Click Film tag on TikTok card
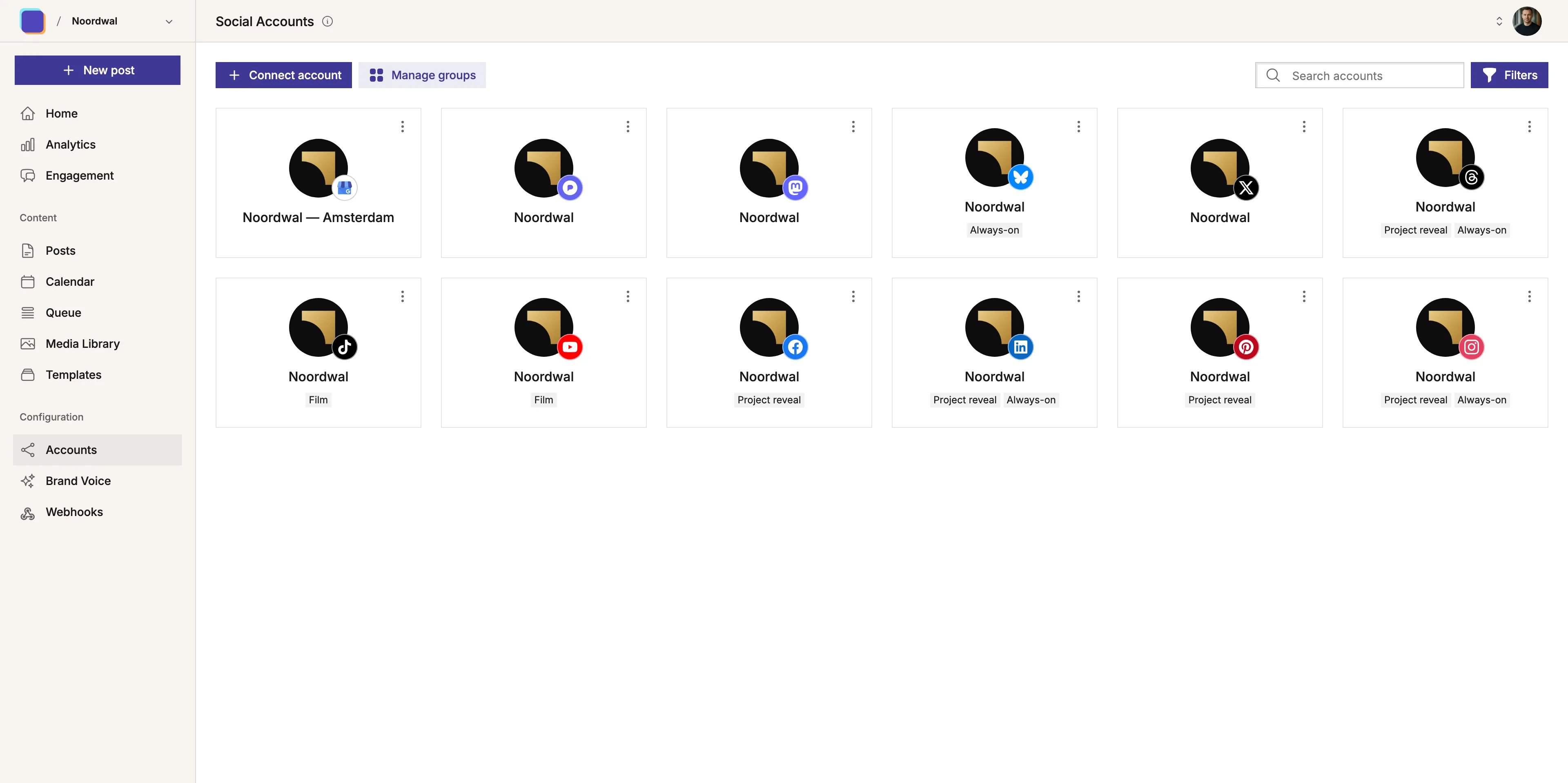 coord(318,400)
